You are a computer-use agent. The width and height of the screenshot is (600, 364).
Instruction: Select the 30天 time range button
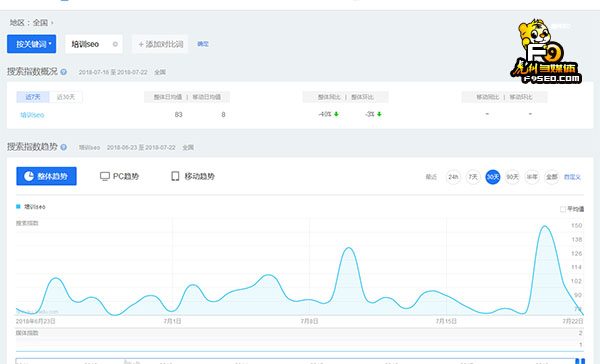493,177
